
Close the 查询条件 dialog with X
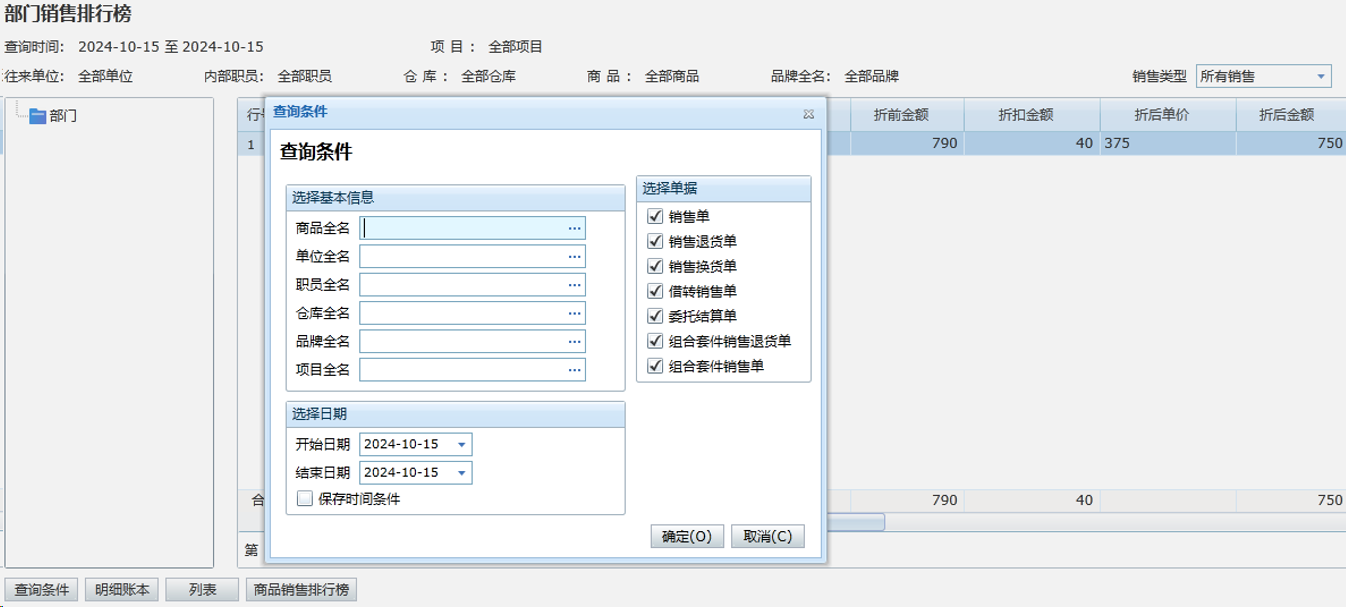click(x=808, y=114)
